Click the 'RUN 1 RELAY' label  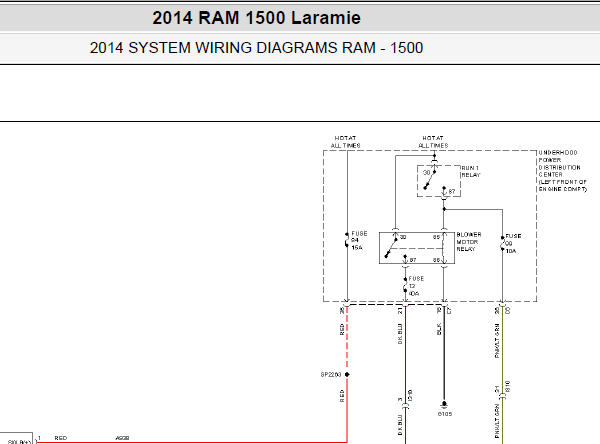[471, 171]
